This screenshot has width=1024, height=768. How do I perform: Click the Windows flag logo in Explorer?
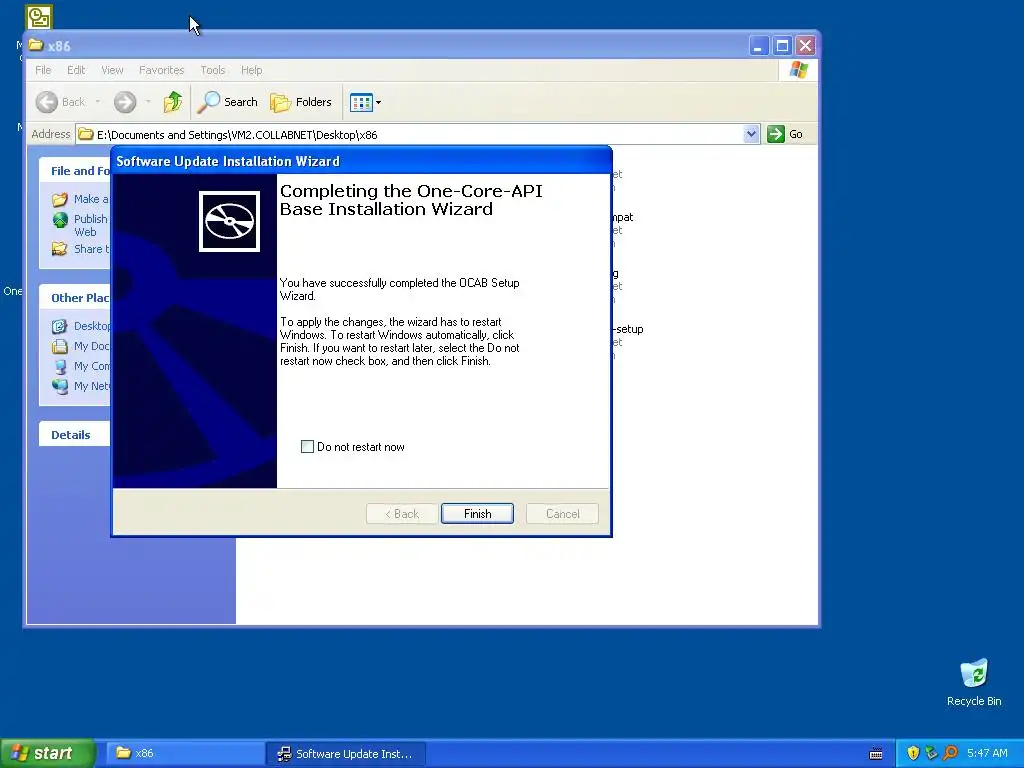coord(798,70)
